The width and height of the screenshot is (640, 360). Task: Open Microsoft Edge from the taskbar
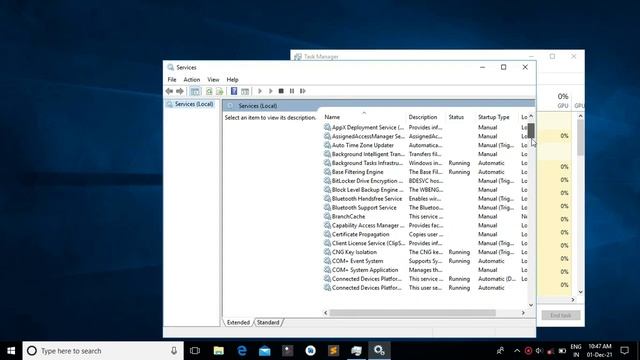pyautogui.click(x=242, y=351)
